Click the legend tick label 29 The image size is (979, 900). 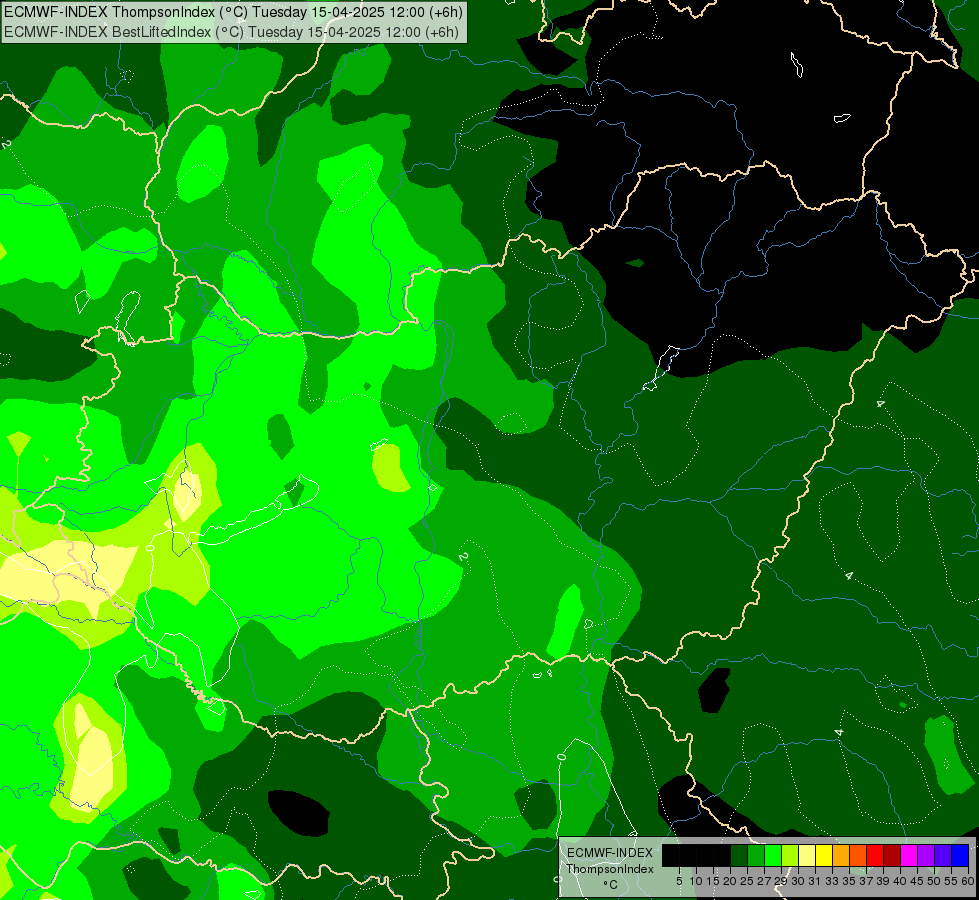coord(781,881)
